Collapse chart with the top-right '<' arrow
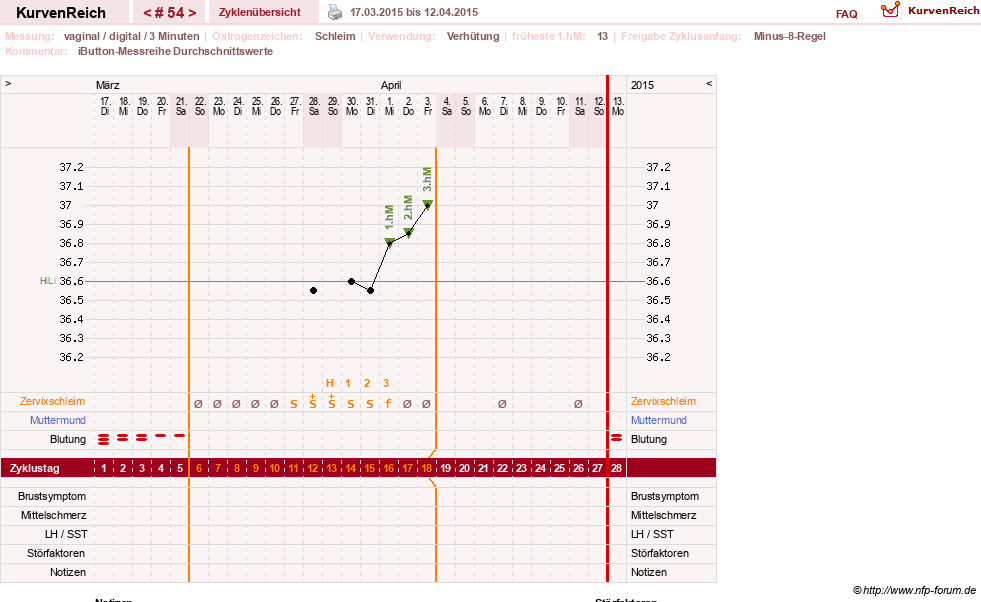The width and height of the screenshot is (981, 602). click(709, 83)
